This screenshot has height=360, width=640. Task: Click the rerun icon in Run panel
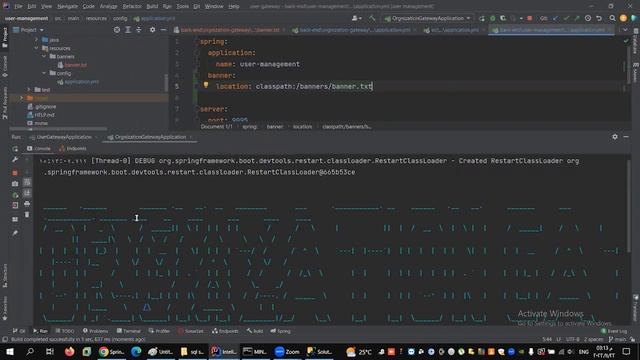pos(15,149)
